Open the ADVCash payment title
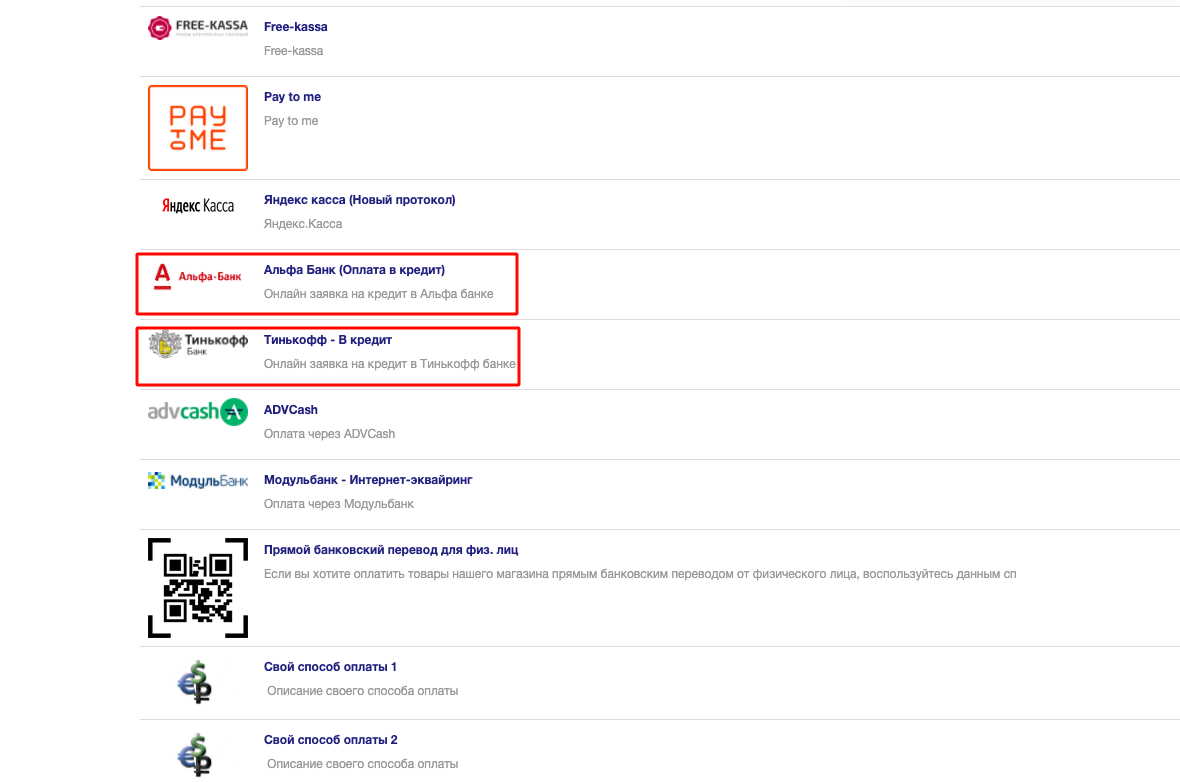Screen dimensions: 1180x782 click(291, 410)
